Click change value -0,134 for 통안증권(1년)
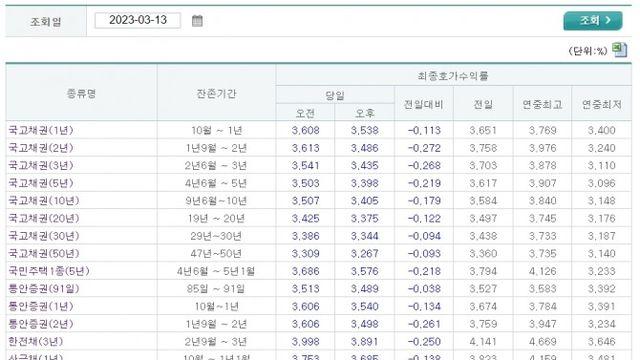 (424, 306)
